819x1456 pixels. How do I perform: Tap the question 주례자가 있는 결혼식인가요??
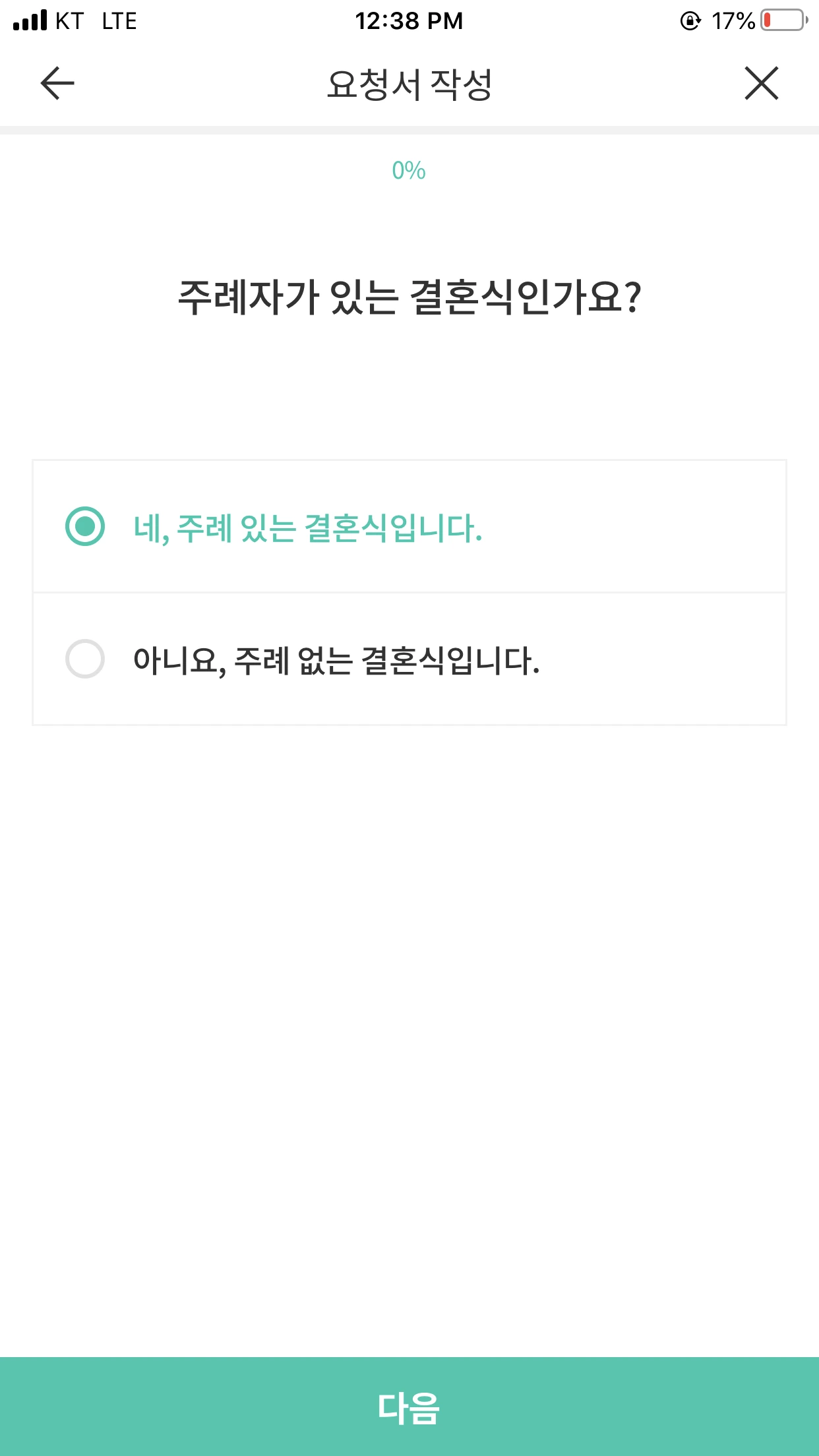point(409,297)
